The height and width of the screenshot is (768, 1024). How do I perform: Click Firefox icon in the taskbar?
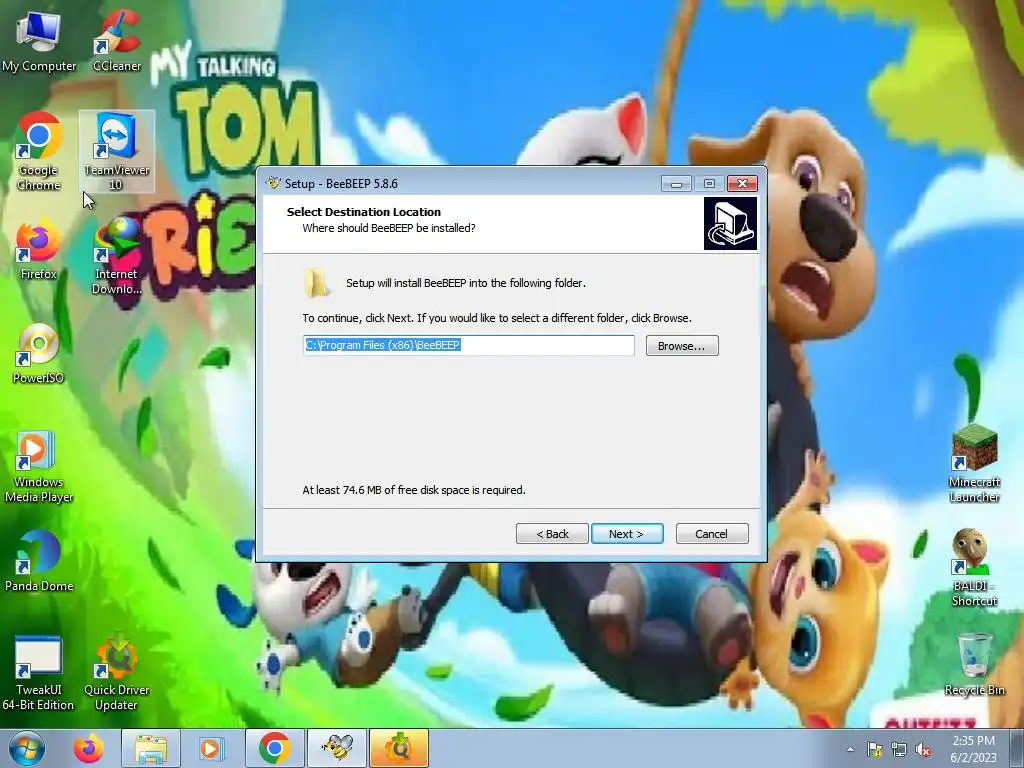pyautogui.click(x=88, y=748)
